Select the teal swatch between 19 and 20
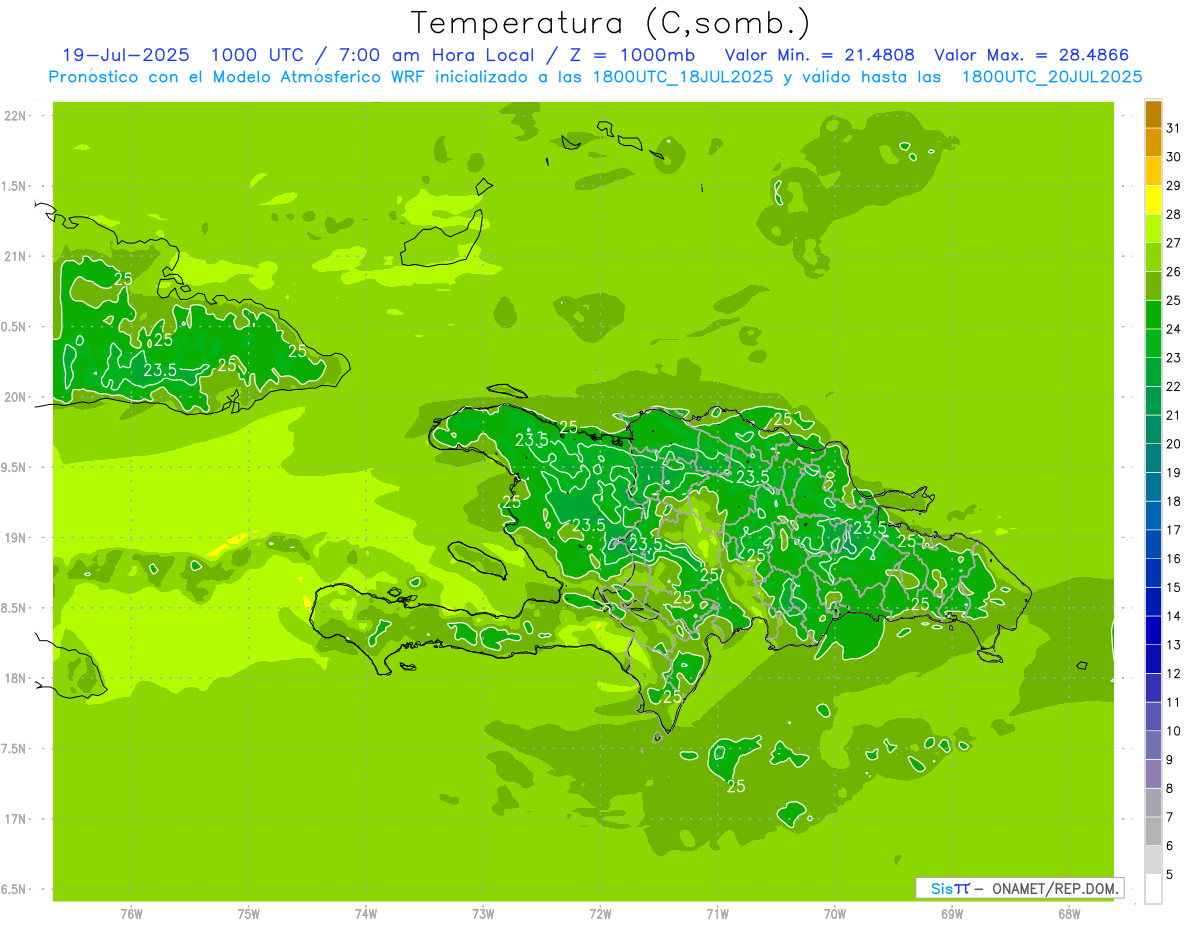Screen dimensions: 1200x927 (x=1153, y=458)
